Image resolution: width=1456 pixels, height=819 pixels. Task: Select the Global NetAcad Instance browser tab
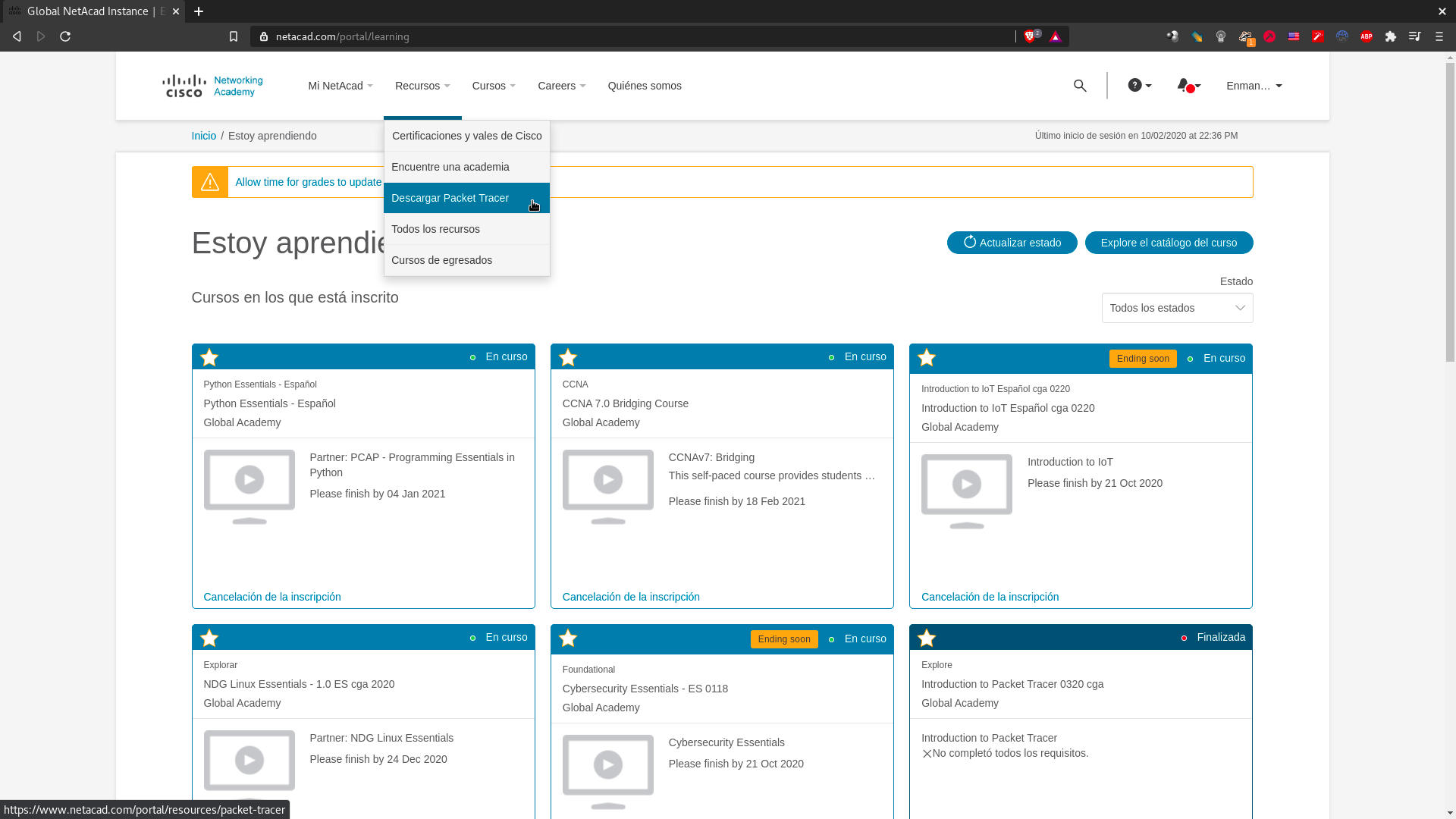93,11
